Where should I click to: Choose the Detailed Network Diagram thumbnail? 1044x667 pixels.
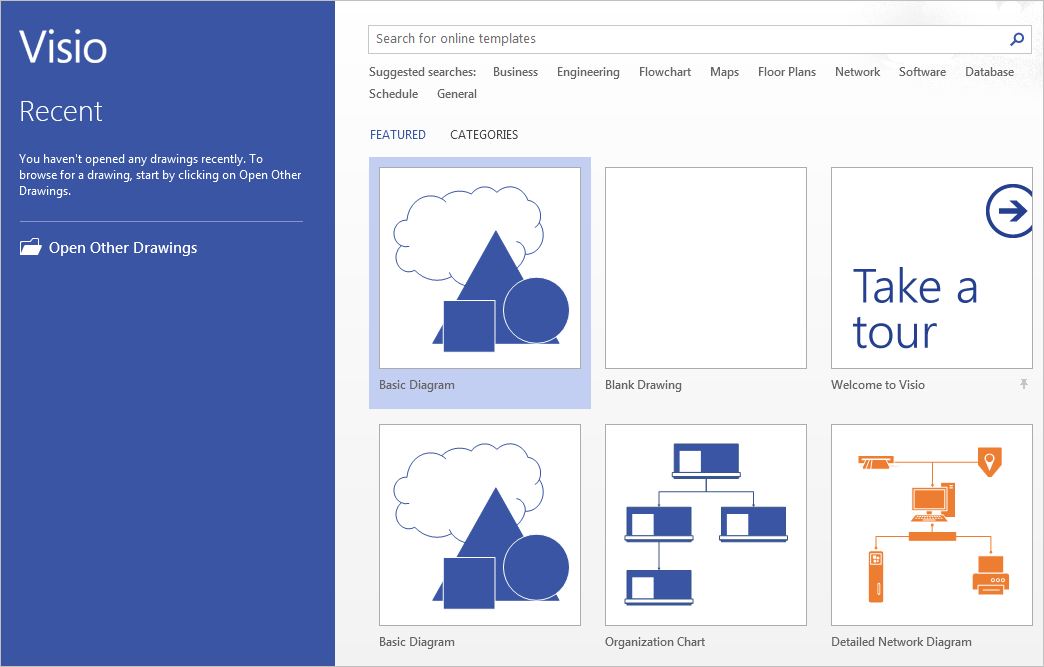[x=931, y=525]
